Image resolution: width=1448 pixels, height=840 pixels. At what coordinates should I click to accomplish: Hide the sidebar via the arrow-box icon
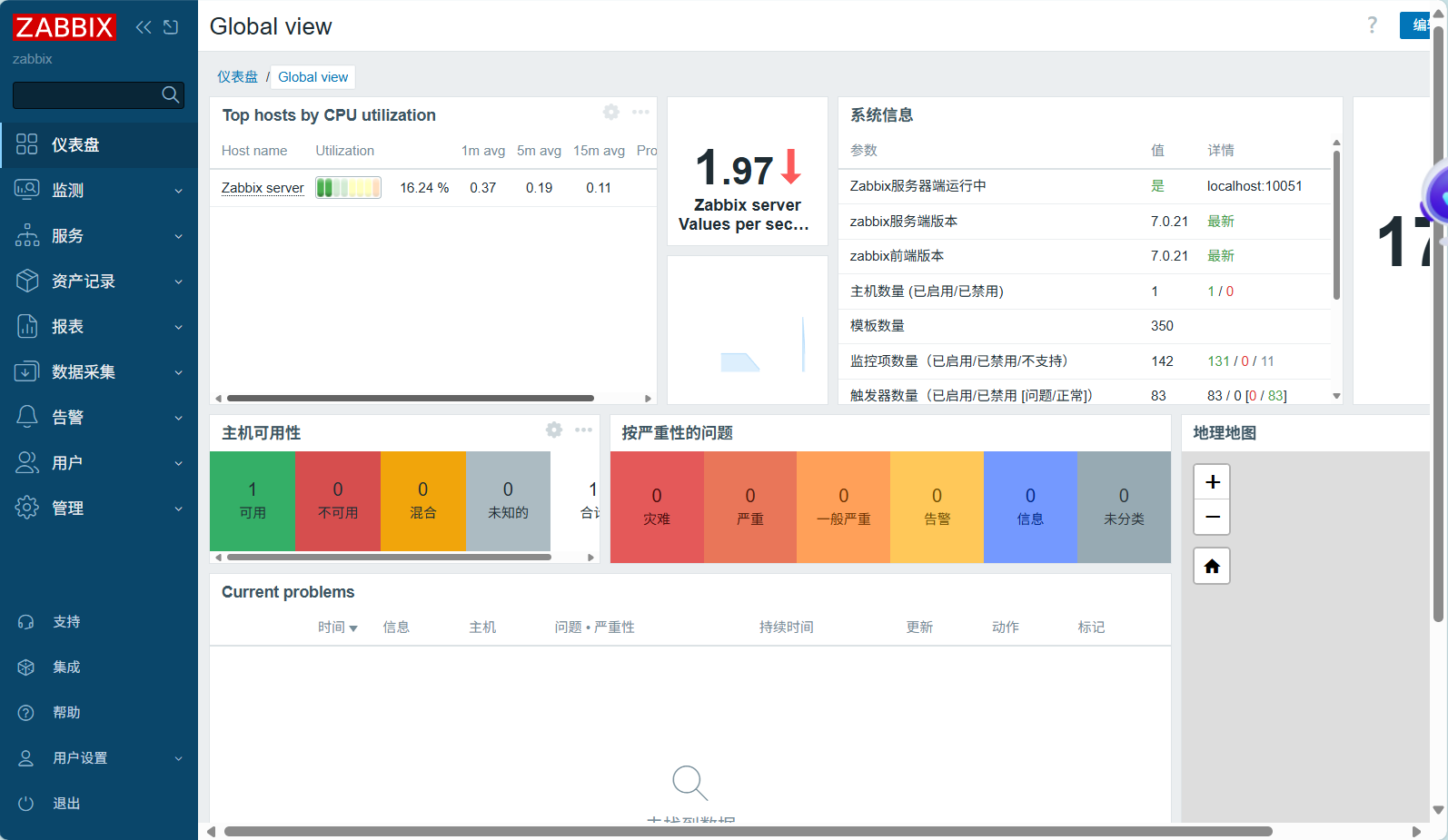pyautogui.click(x=171, y=27)
